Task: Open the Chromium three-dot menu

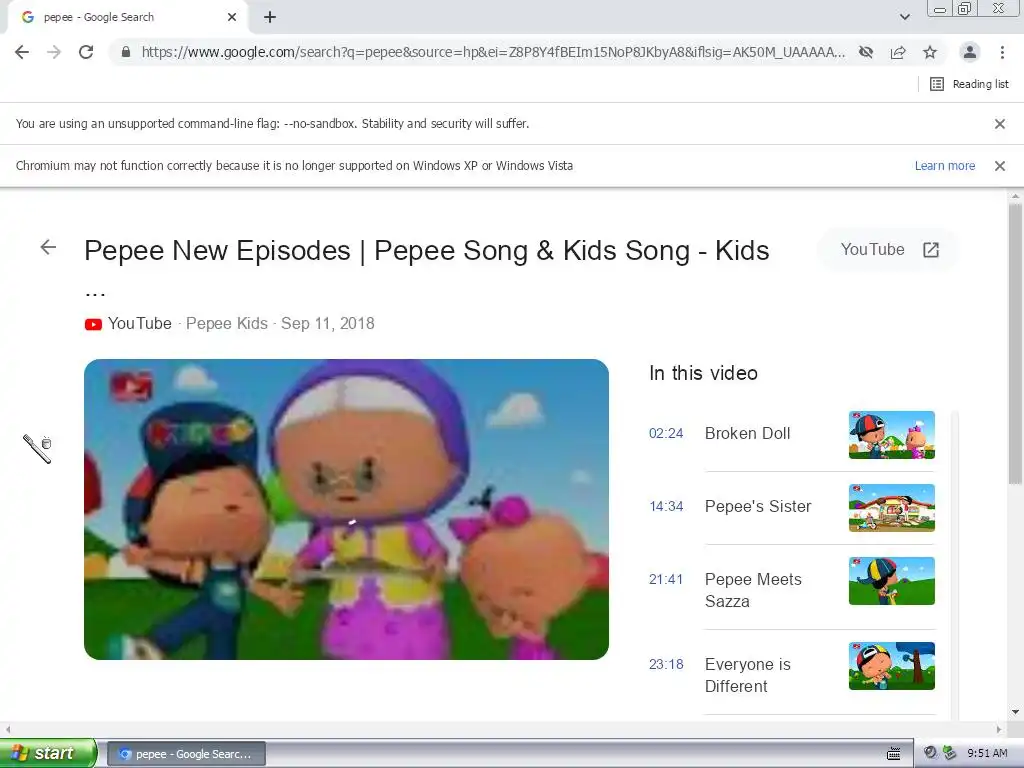Action: click(1002, 52)
